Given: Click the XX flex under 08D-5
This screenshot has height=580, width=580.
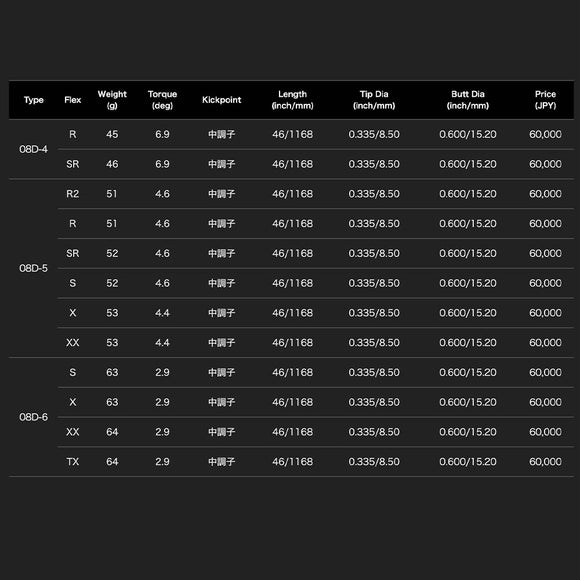Looking at the screenshot, I should pos(72,343).
